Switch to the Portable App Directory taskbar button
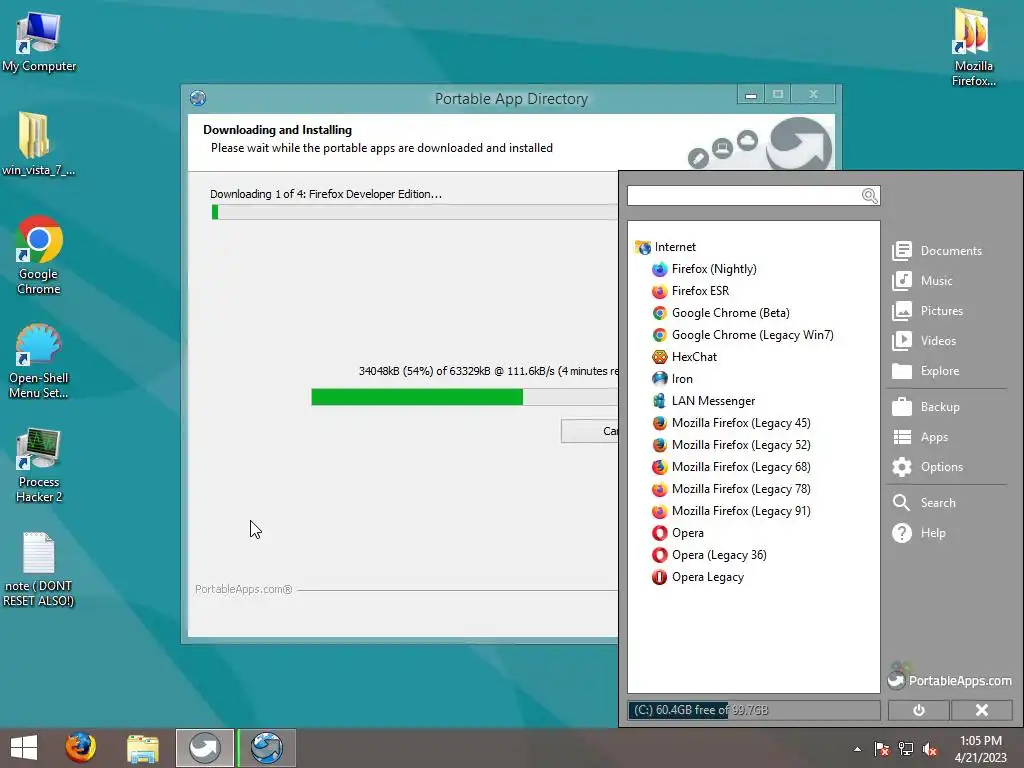The image size is (1024, 768). (266, 748)
